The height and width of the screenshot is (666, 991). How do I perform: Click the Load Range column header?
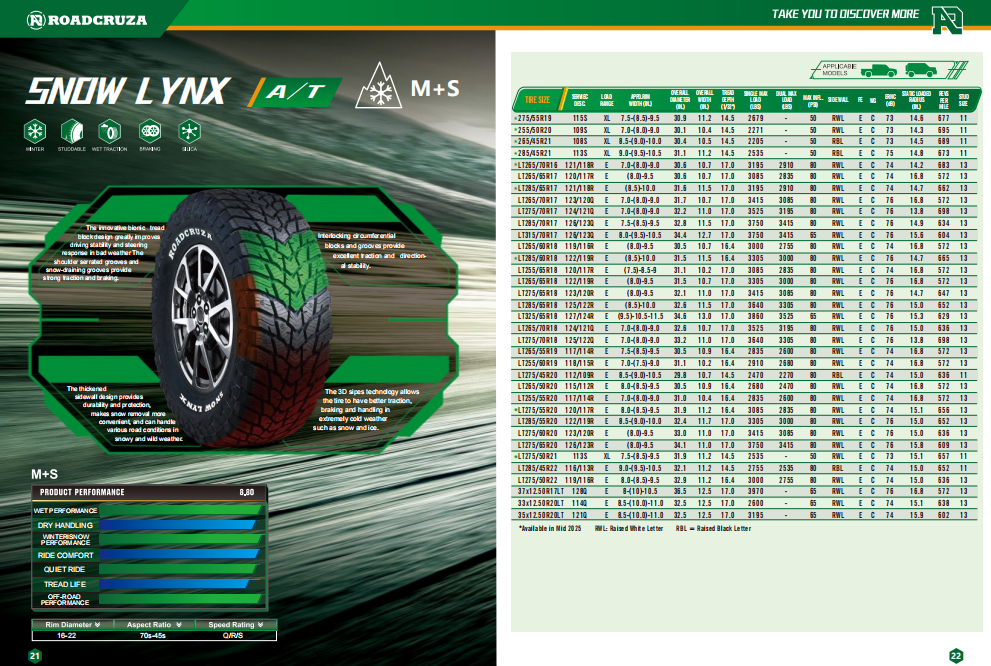pyautogui.click(x=607, y=100)
